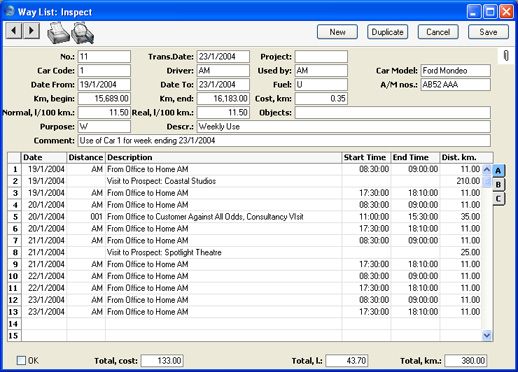Click the Date To field
518x372 pixels.
[x=223, y=84]
